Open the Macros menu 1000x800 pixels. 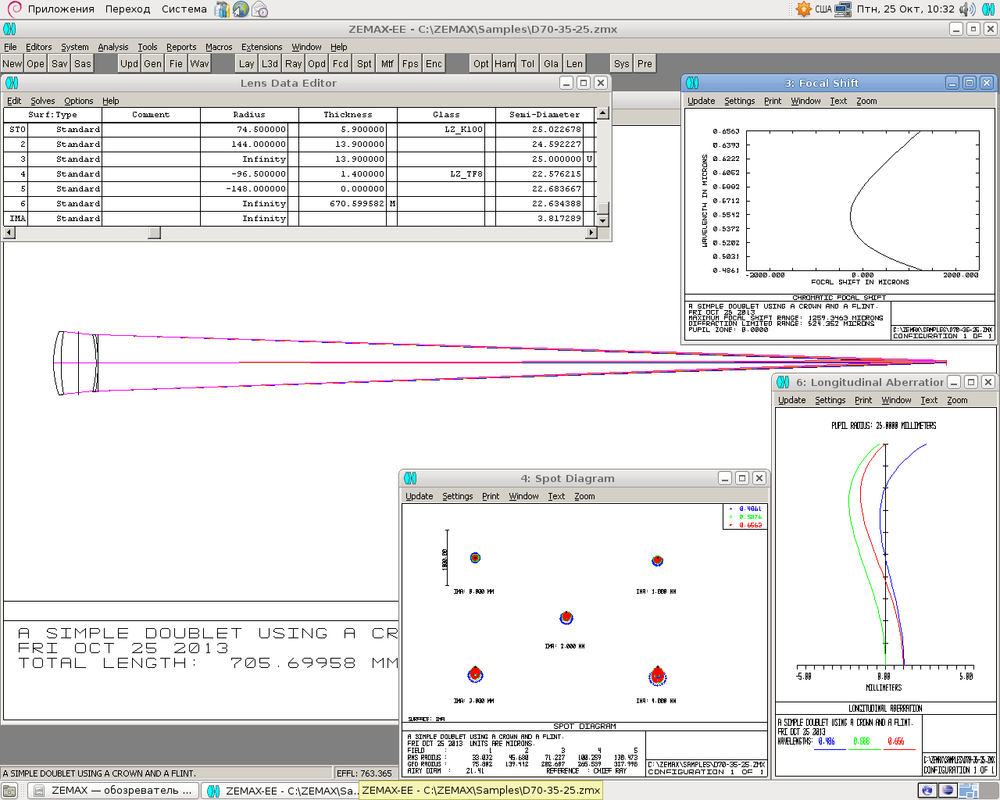point(219,47)
